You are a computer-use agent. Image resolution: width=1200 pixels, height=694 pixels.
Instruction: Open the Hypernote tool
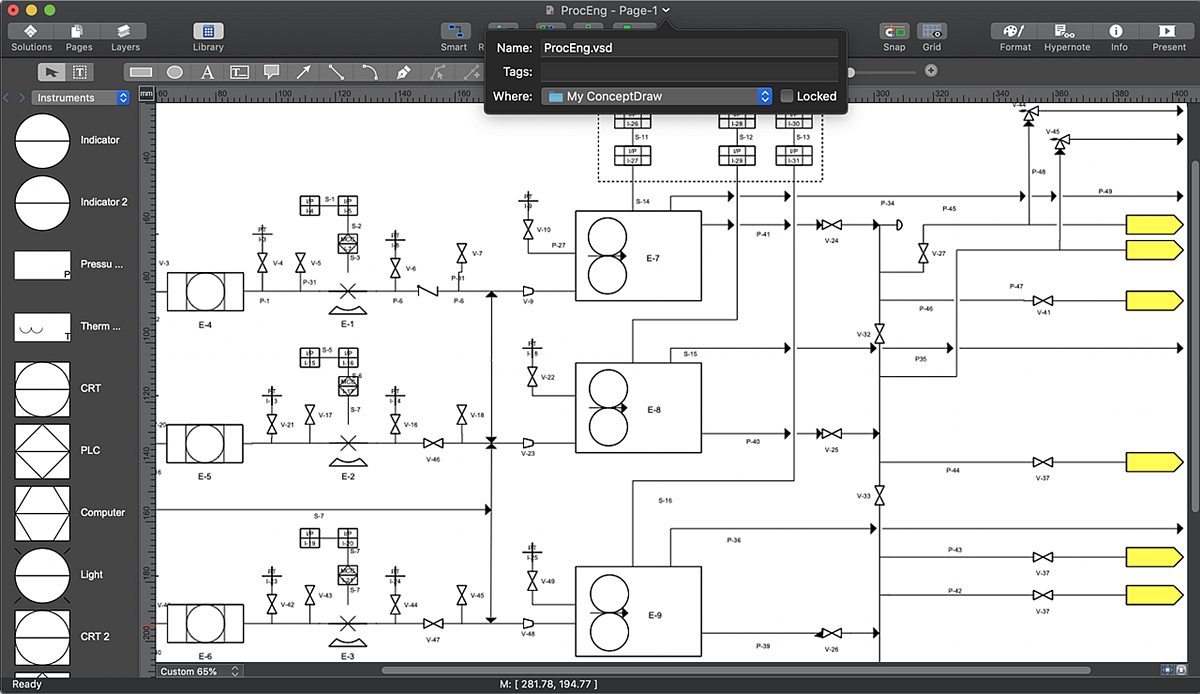[1066, 33]
